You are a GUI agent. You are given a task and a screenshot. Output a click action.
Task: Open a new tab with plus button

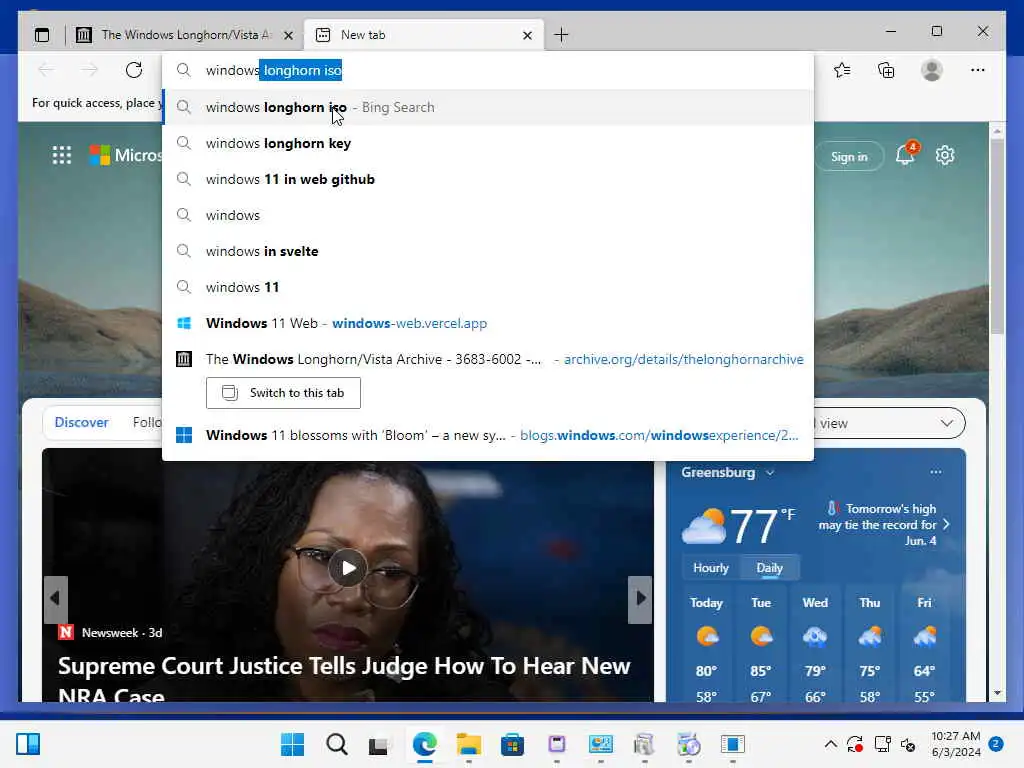point(561,35)
